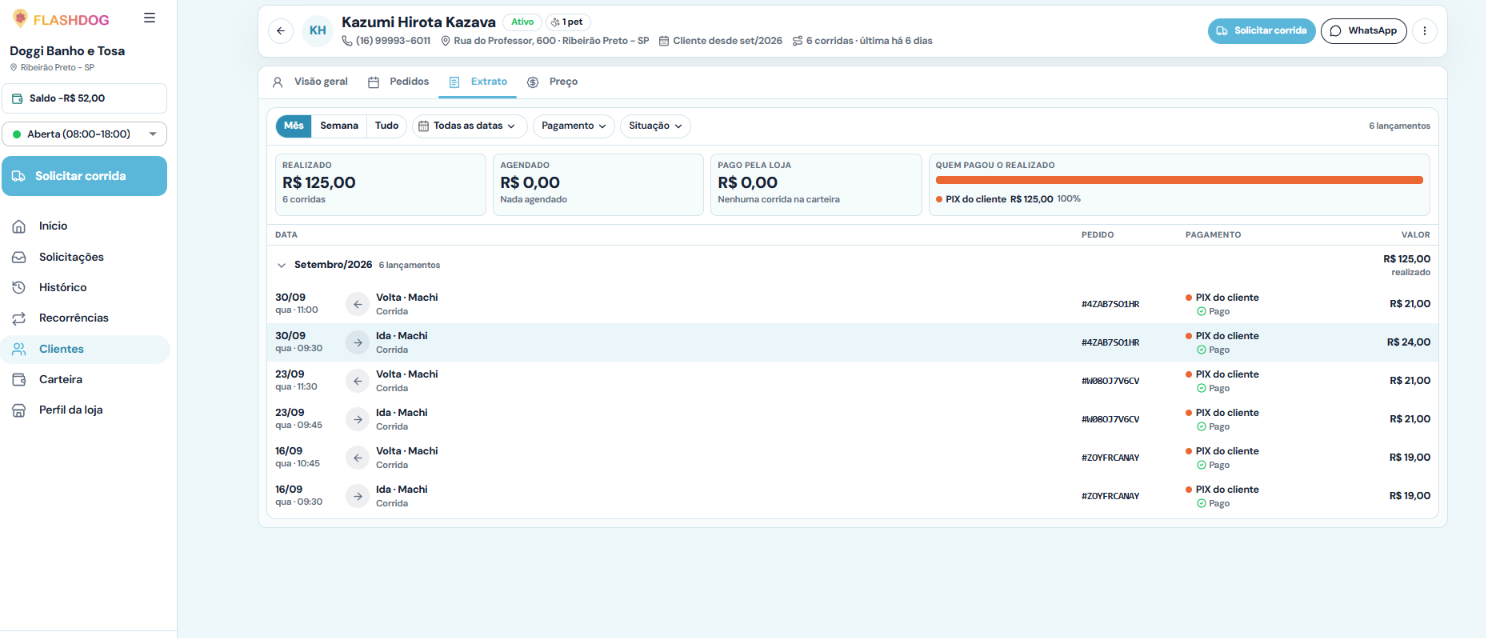Click return arrow icon for 23/09 Volta

[358, 381]
